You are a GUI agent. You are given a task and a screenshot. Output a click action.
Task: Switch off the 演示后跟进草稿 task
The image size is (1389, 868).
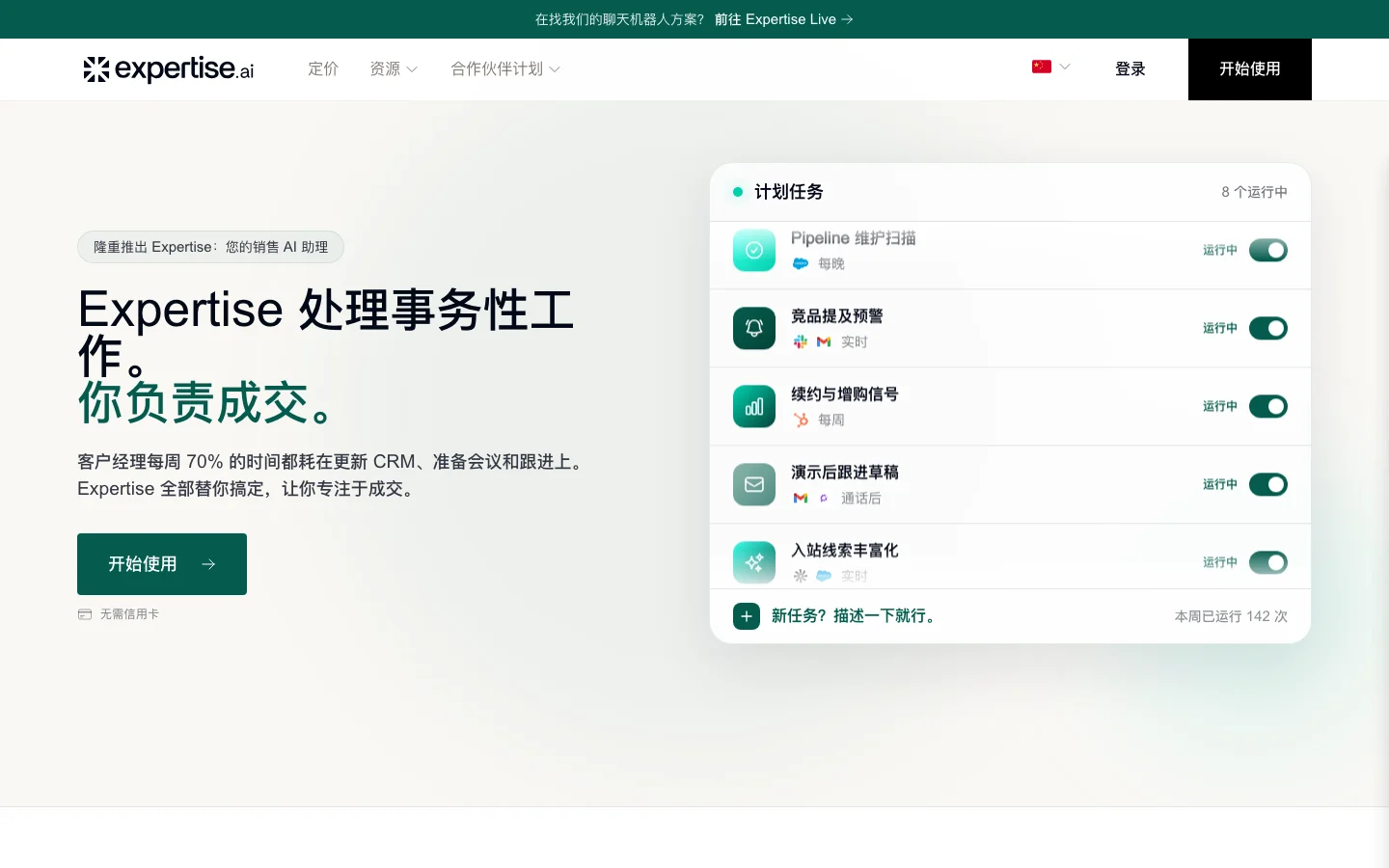pyautogui.click(x=1268, y=484)
